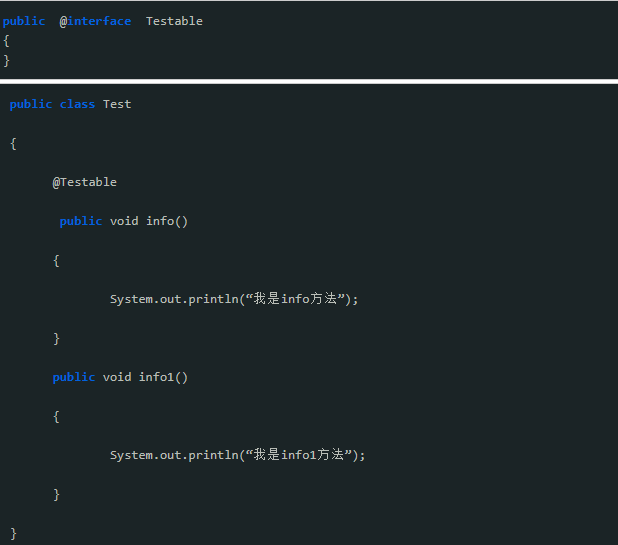Click the @interface keyword in the top block
Screen dimensions: 618x545
coord(95,21)
